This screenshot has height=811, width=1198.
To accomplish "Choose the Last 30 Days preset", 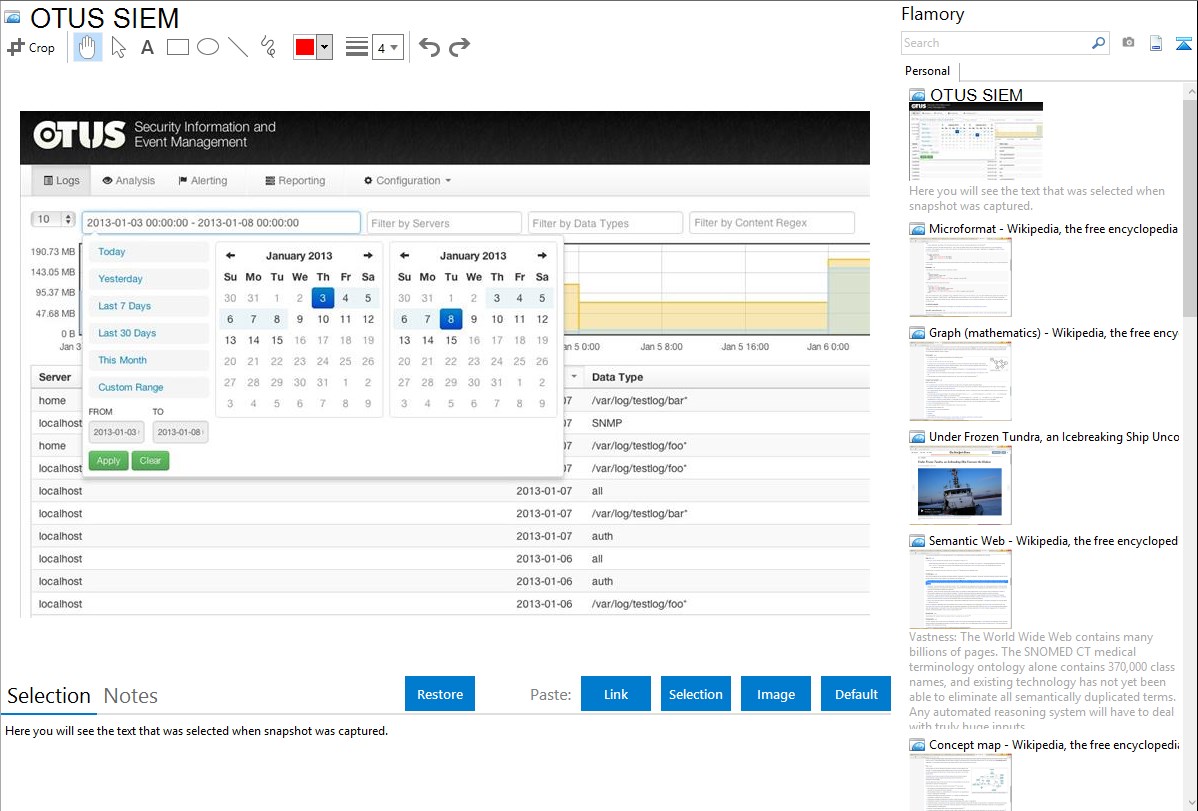I will click(149, 333).
